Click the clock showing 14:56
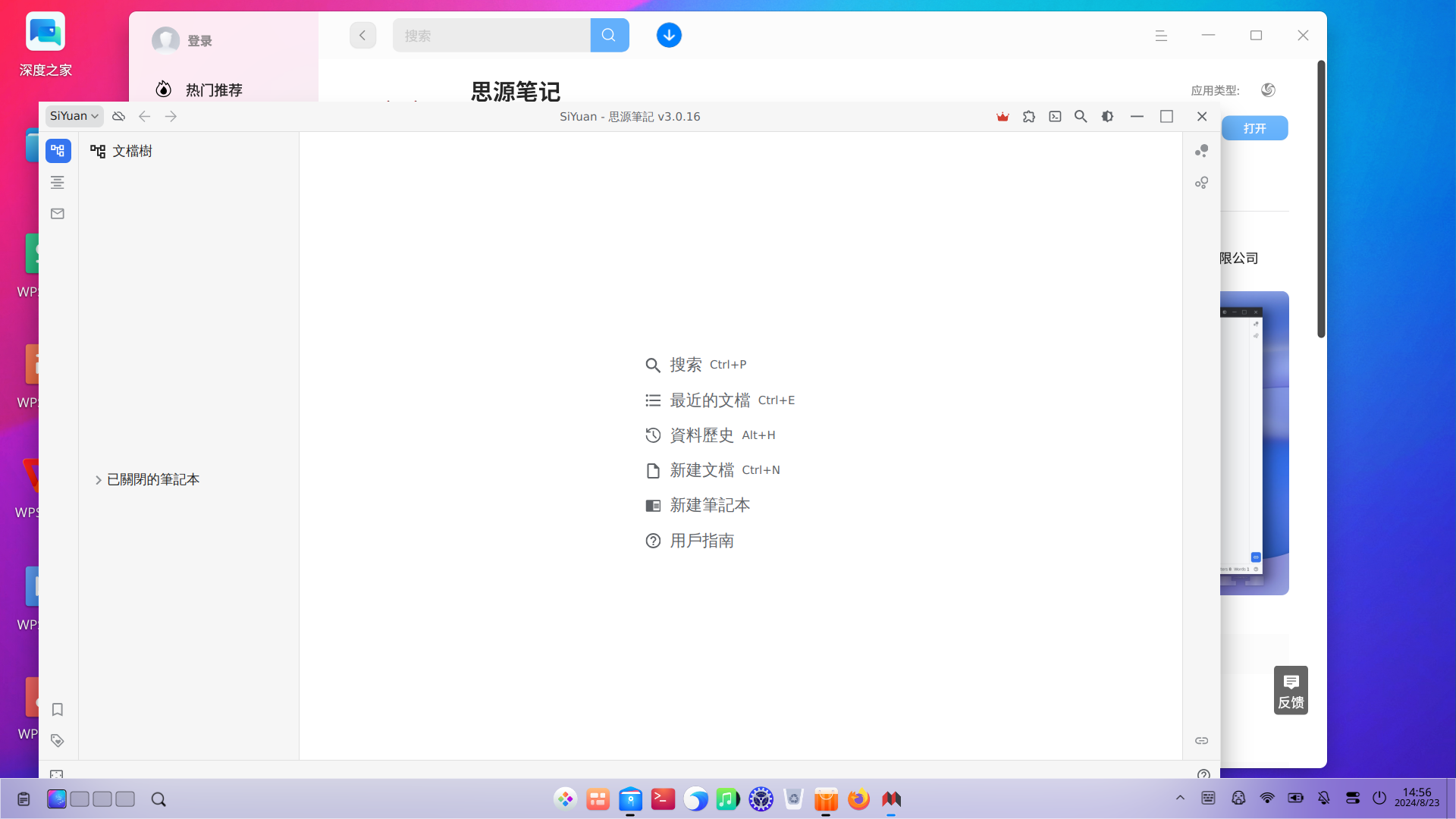1456x819 pixels. pos(1417,797)
